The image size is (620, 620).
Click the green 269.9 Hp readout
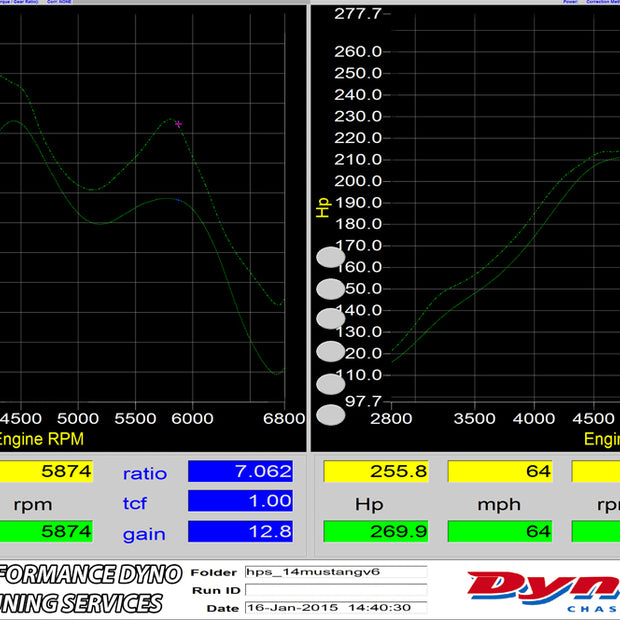point(376,531)
